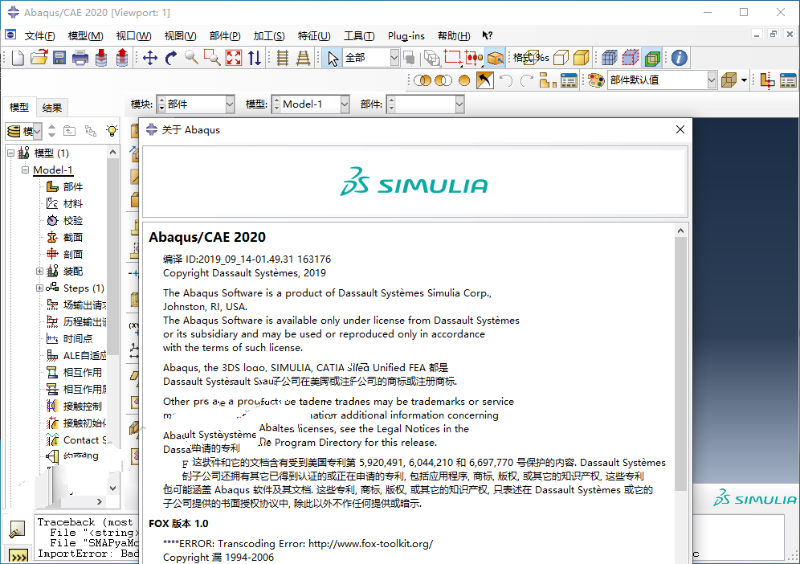Click the Print viewport icon
Screen dimensions: 800x564
coord(80,58)
